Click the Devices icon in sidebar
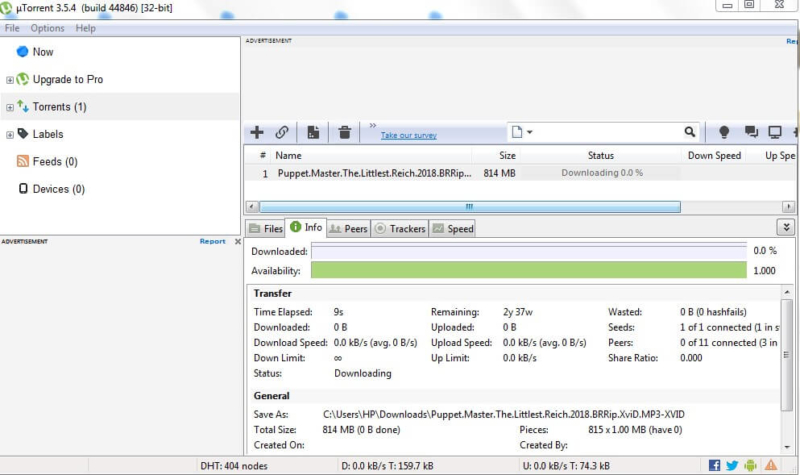The height and width of the screenshot is (475, 800). [23, 189]
